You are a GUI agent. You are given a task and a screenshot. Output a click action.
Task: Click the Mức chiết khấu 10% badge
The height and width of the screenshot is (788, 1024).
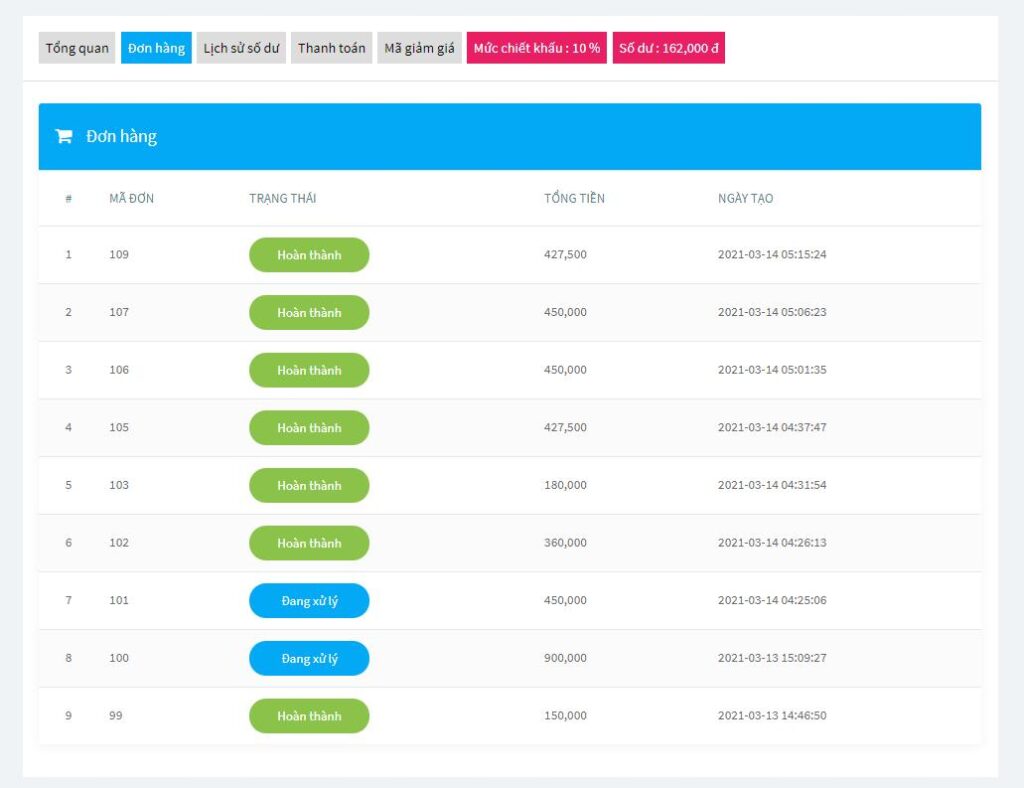(x=536, y=48)
